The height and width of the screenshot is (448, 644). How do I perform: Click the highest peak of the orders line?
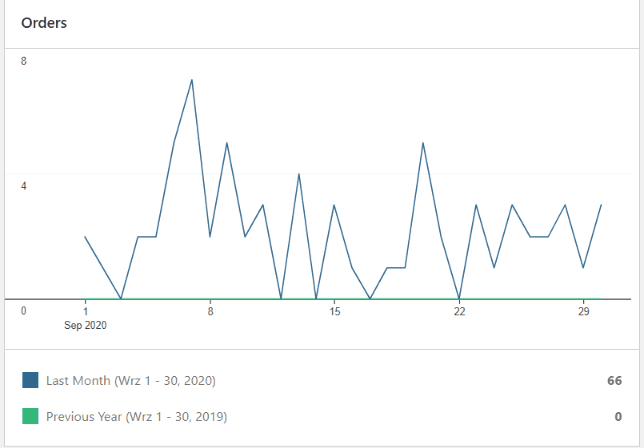(191, 79)
